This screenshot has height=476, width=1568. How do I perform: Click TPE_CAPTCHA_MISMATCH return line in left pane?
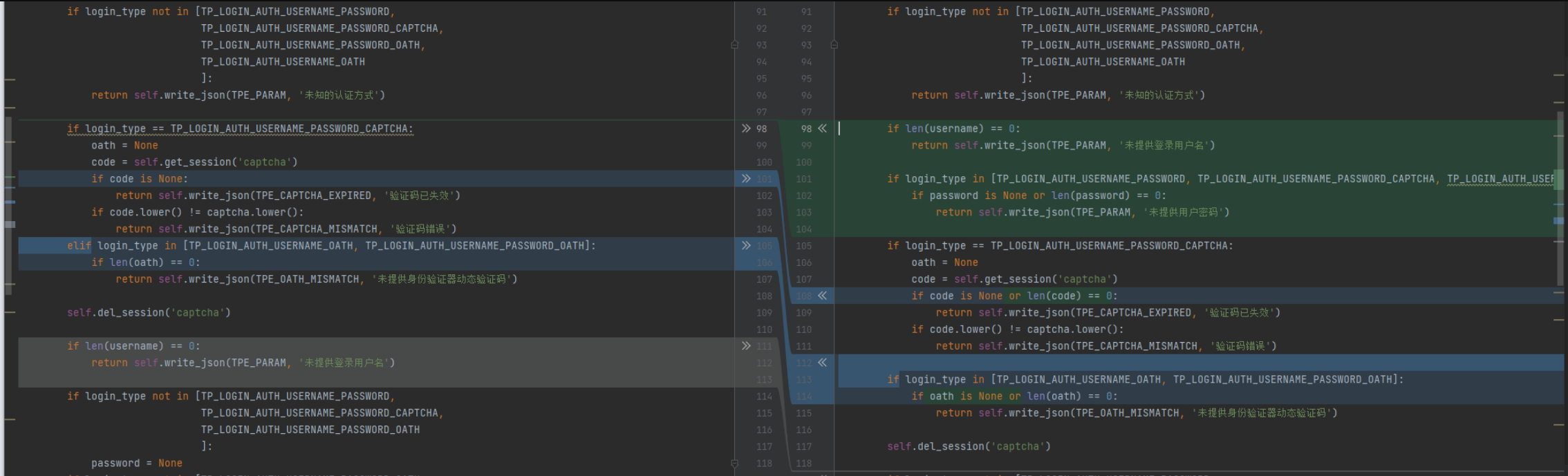(286, 229)
